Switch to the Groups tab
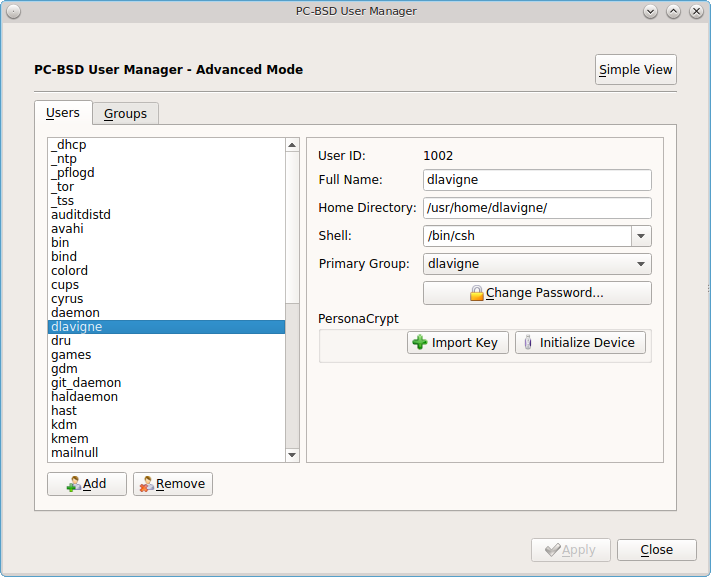This screenshot has height=577, width=711. 126,113
